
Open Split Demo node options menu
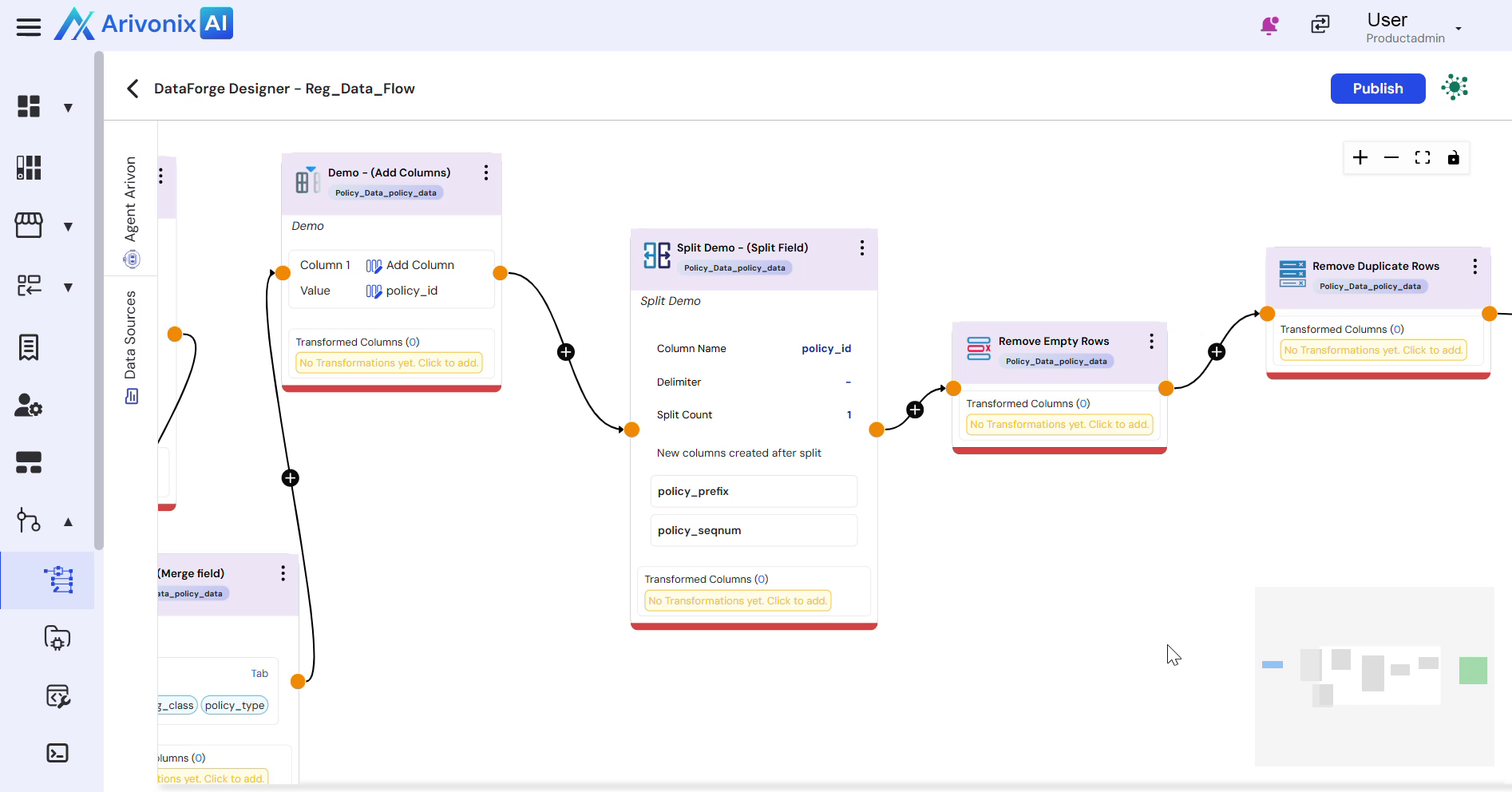click(862, 248)
